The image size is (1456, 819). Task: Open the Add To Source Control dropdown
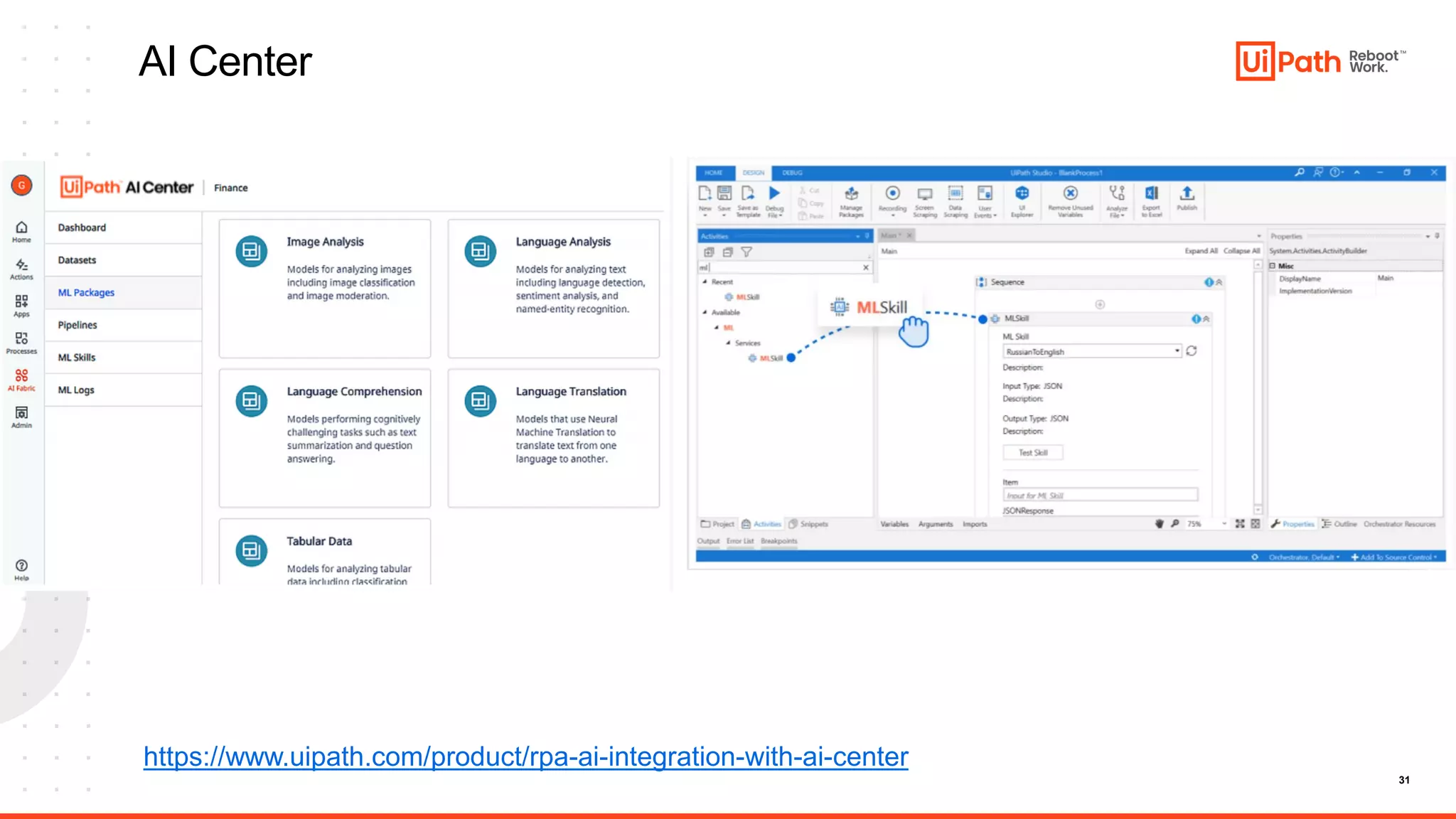coord(1394,557)
